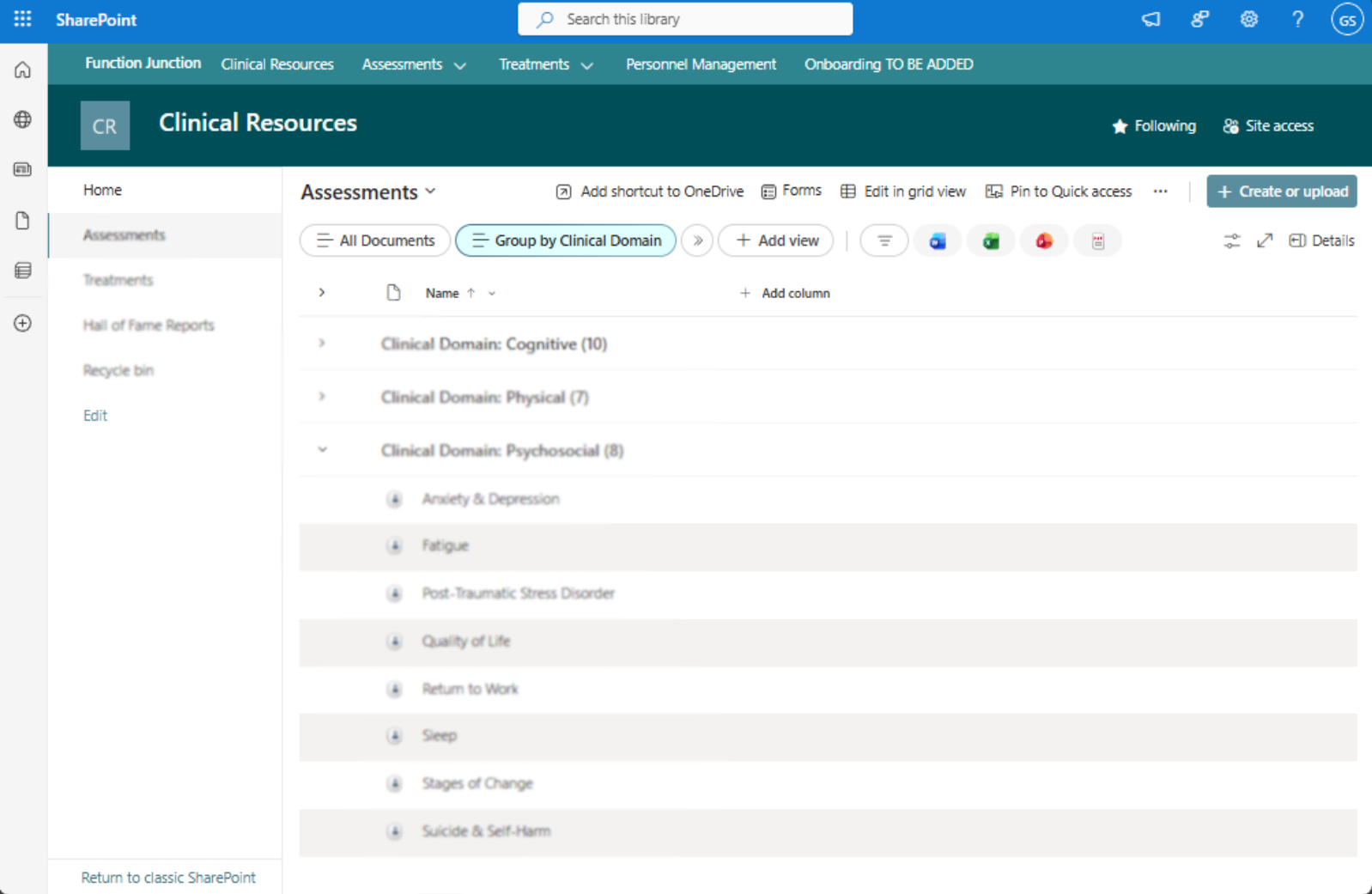Click the Add view button

pos(777,240)
